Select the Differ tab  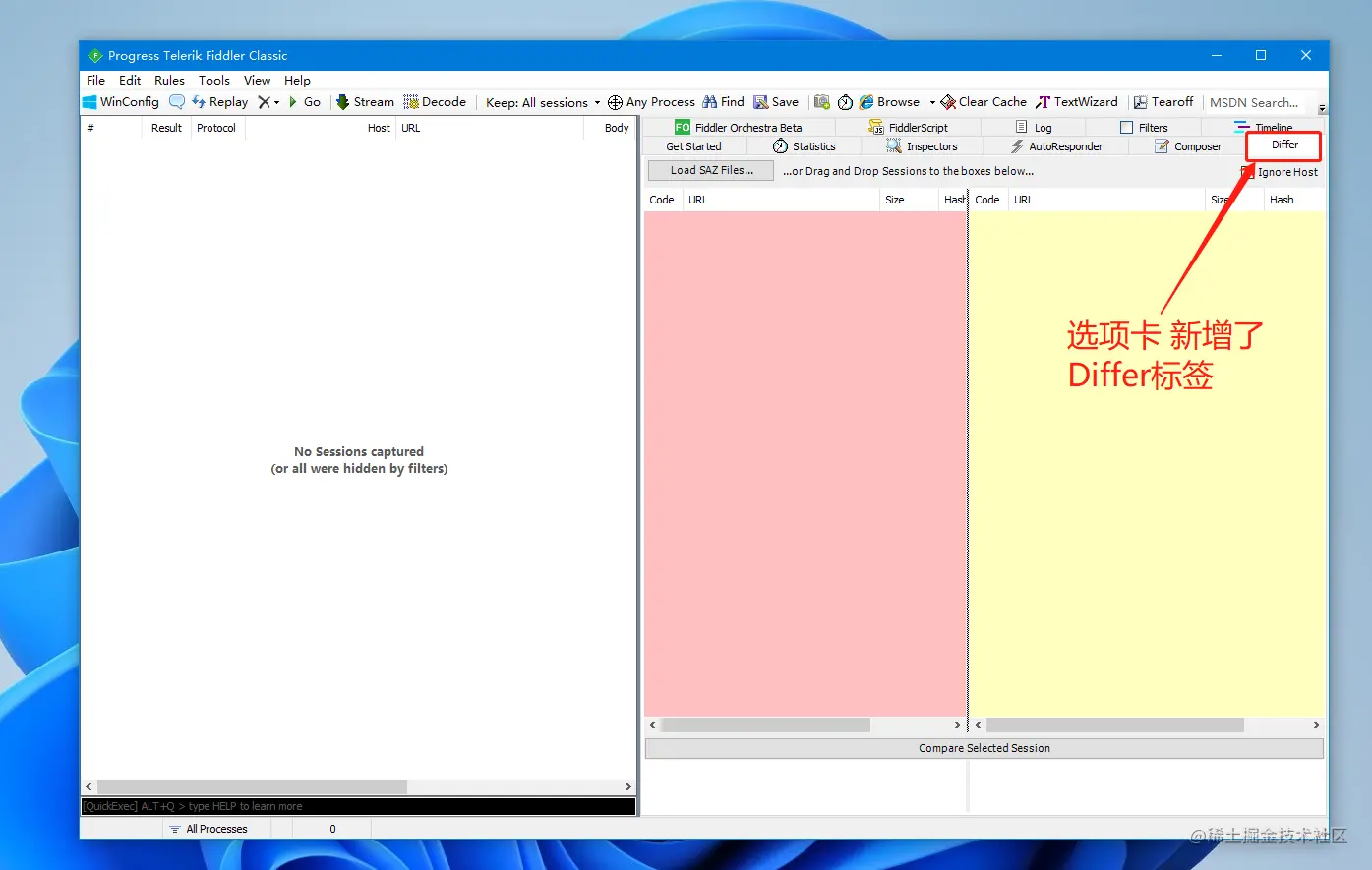tap(1284, 145)
